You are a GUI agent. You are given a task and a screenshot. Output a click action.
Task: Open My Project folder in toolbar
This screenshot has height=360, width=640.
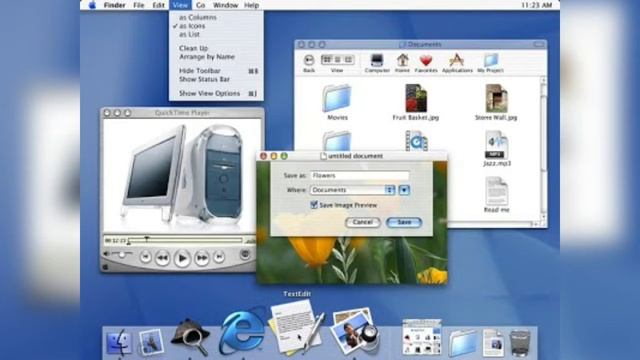click(490, 63)
